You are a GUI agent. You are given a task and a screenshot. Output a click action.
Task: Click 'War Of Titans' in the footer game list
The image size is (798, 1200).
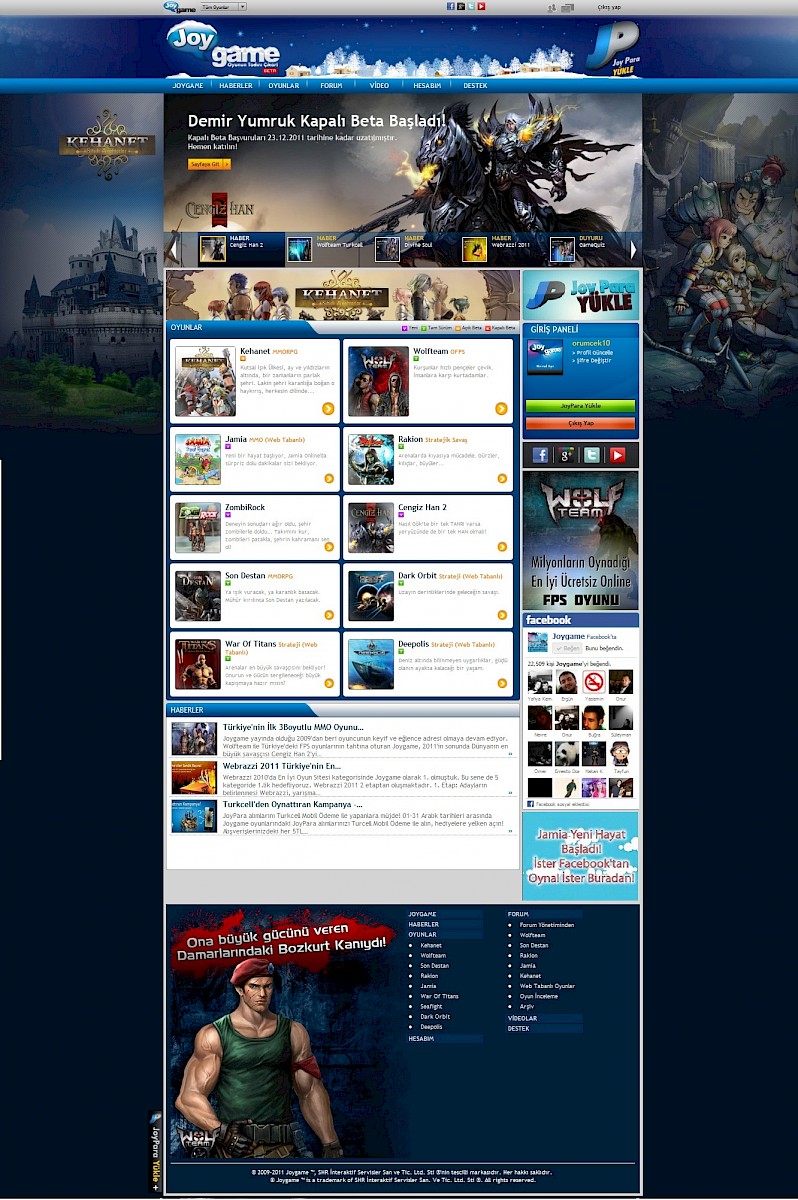[439, 996]
